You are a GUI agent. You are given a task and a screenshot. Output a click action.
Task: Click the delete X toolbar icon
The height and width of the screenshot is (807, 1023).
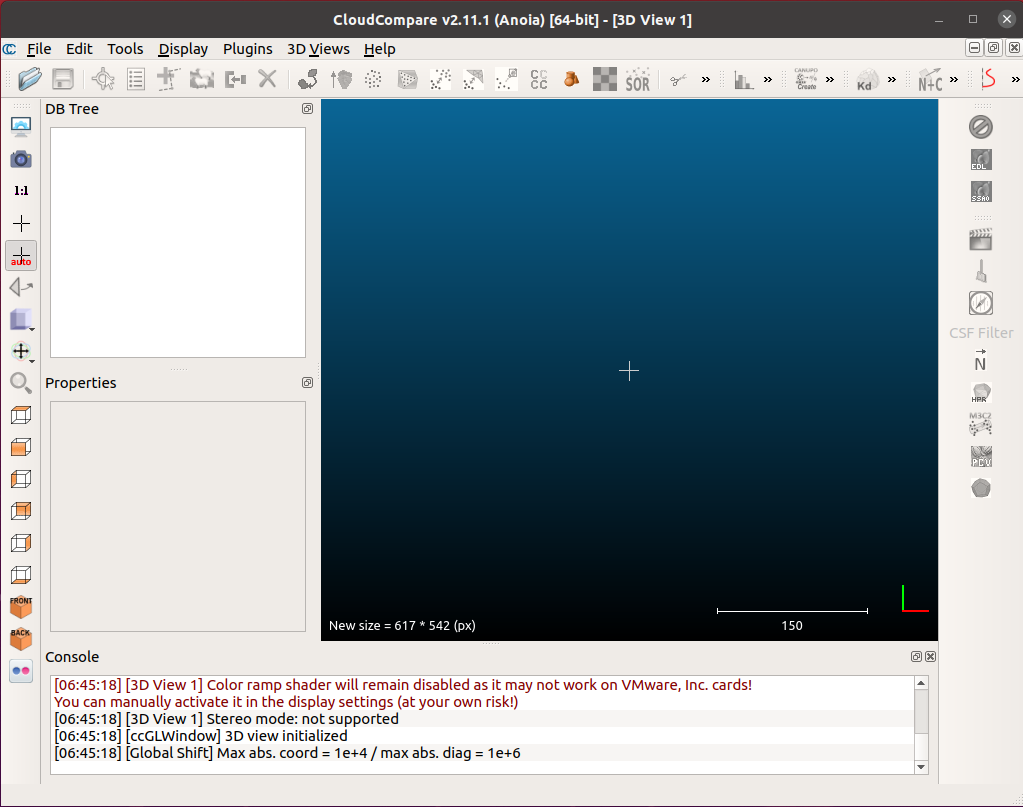click(x=267, y=80)
